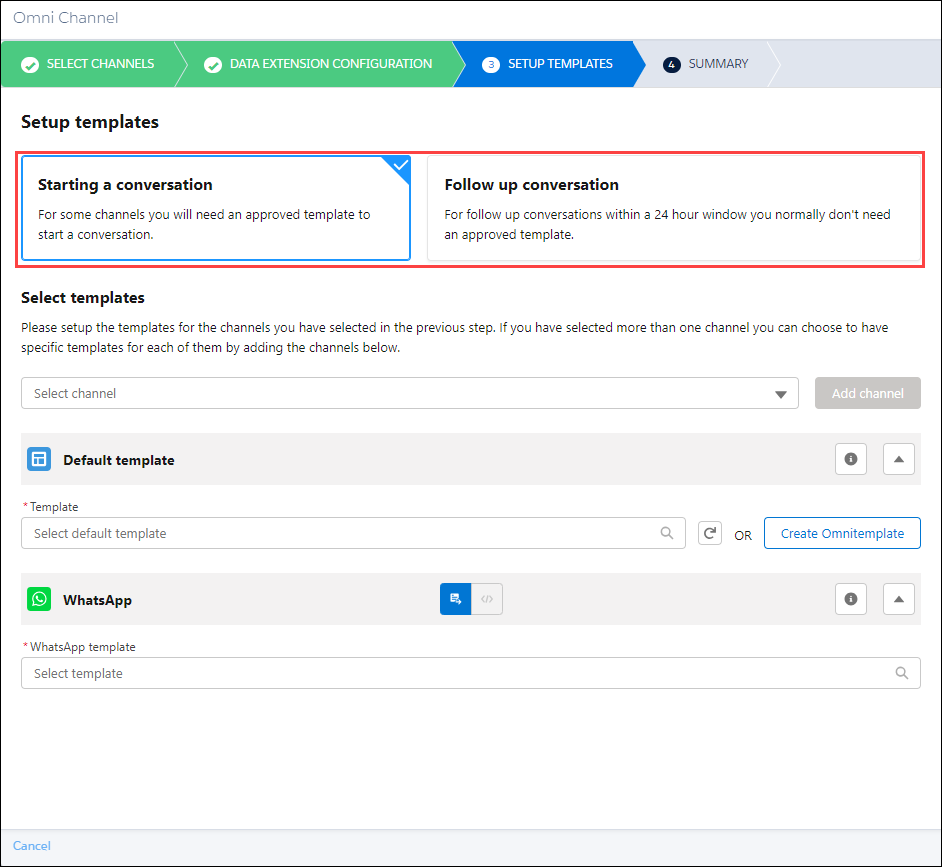Collapse the WhatsApp section
Image resolution: width=942 pixels, height=867 pixels.
tap(898, 598)
